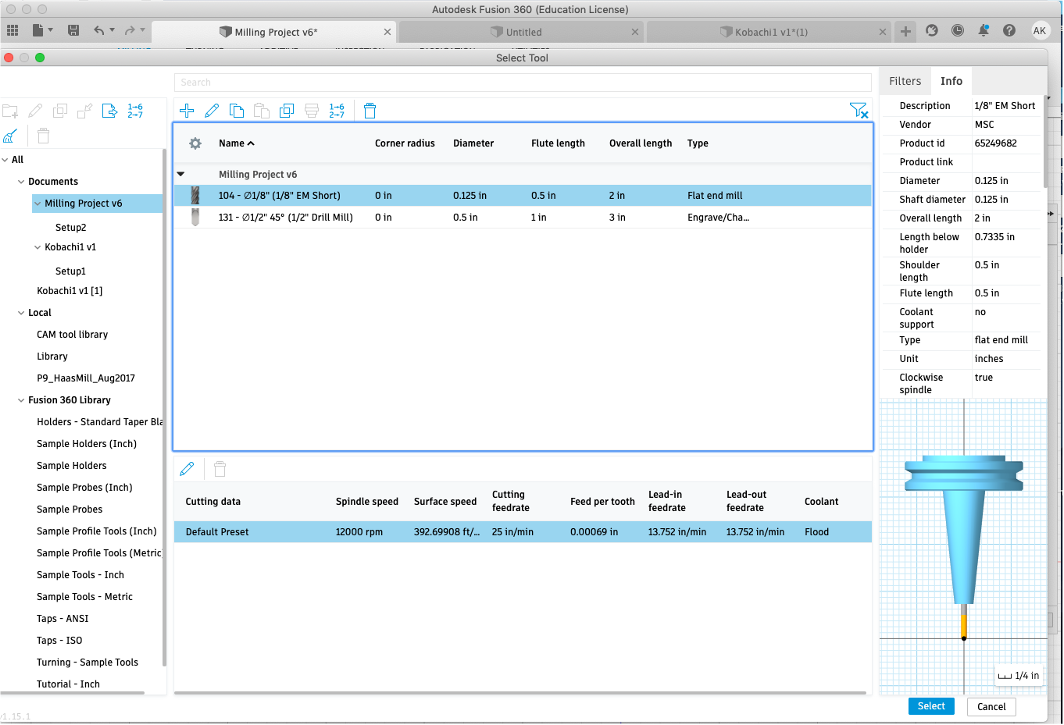Screen dimensions: 1064x725
Task: Collapse the All tree node
Action: click(x=5, y=160)
